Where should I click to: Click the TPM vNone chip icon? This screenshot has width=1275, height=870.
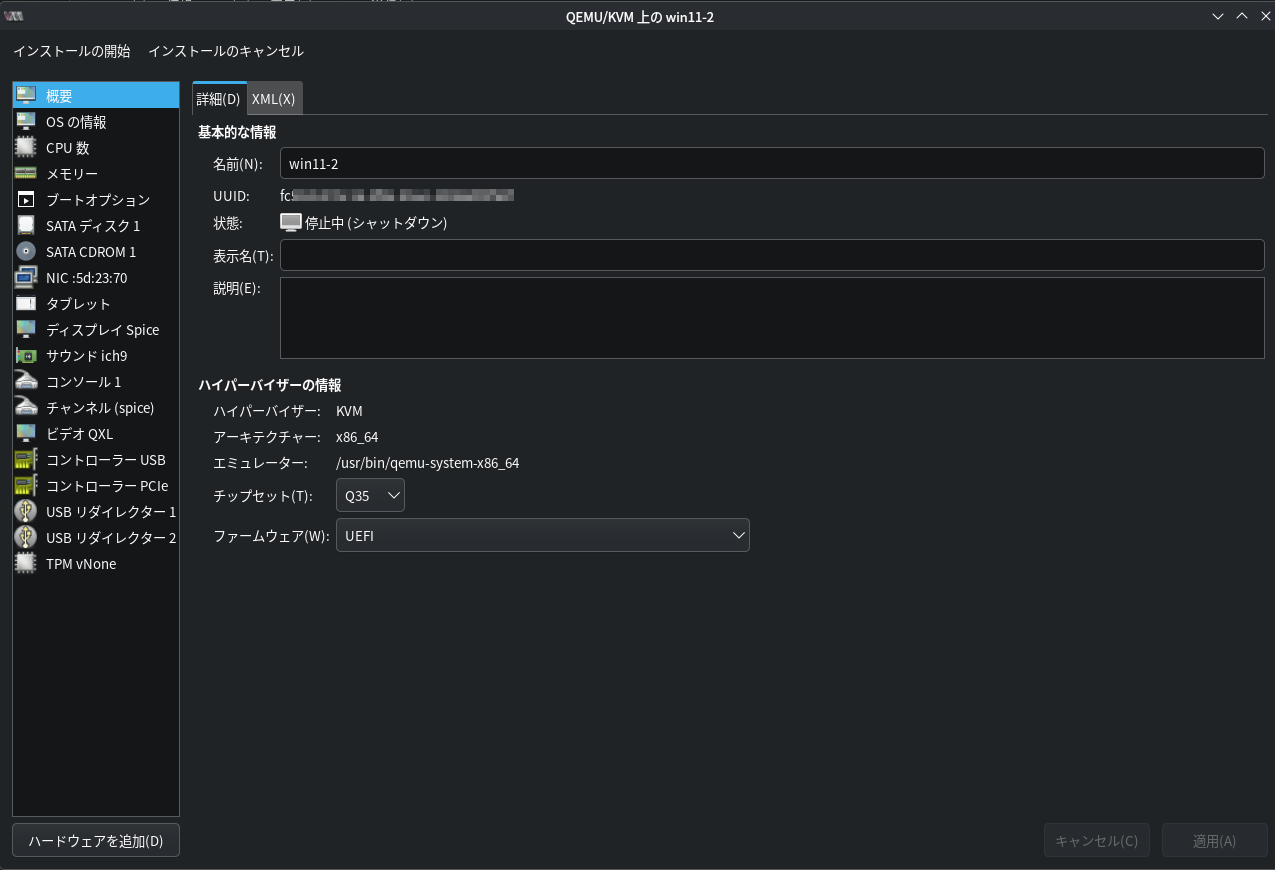pos(26,564)
